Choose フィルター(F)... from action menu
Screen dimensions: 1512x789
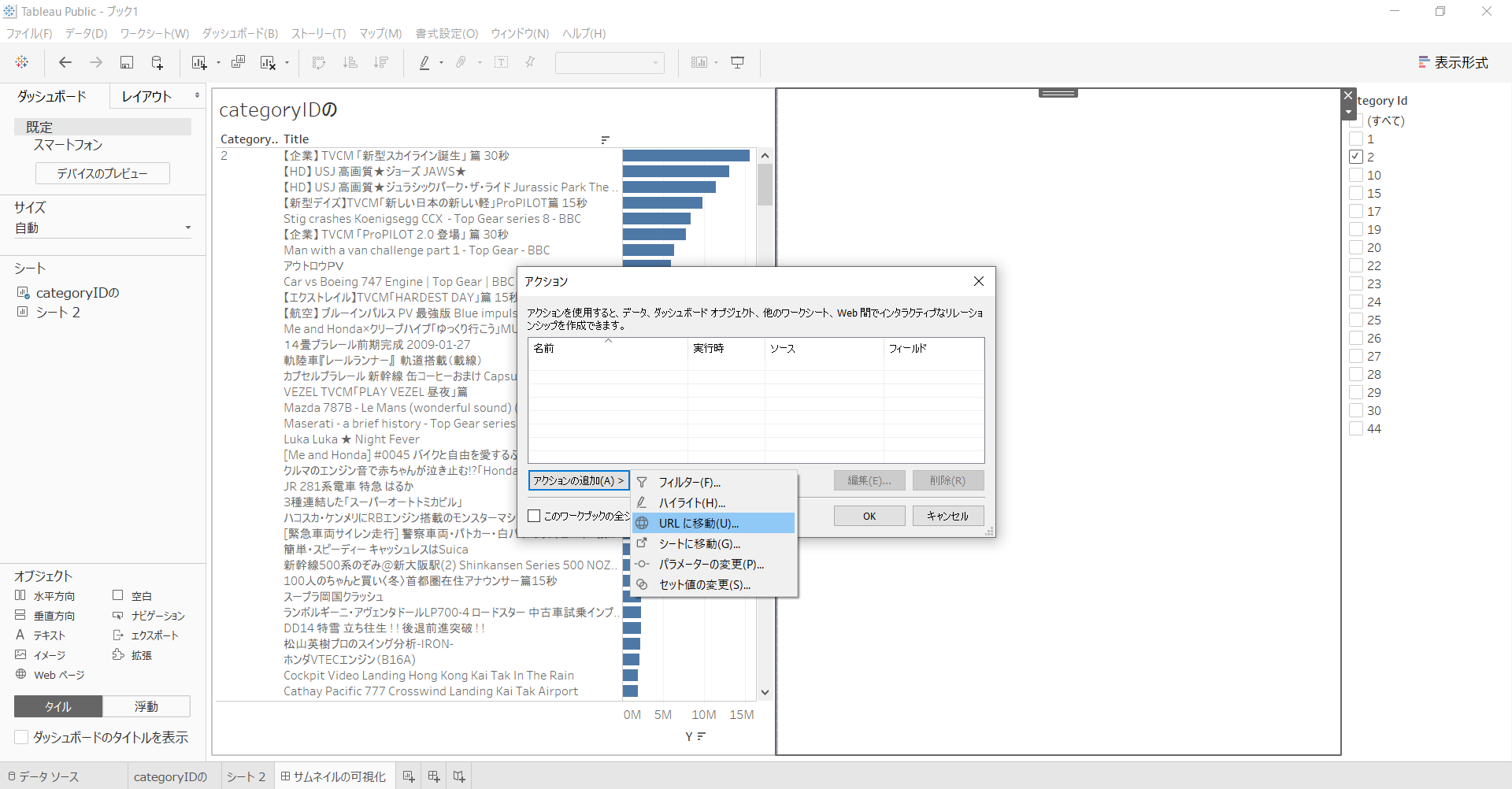coord(714,482)
